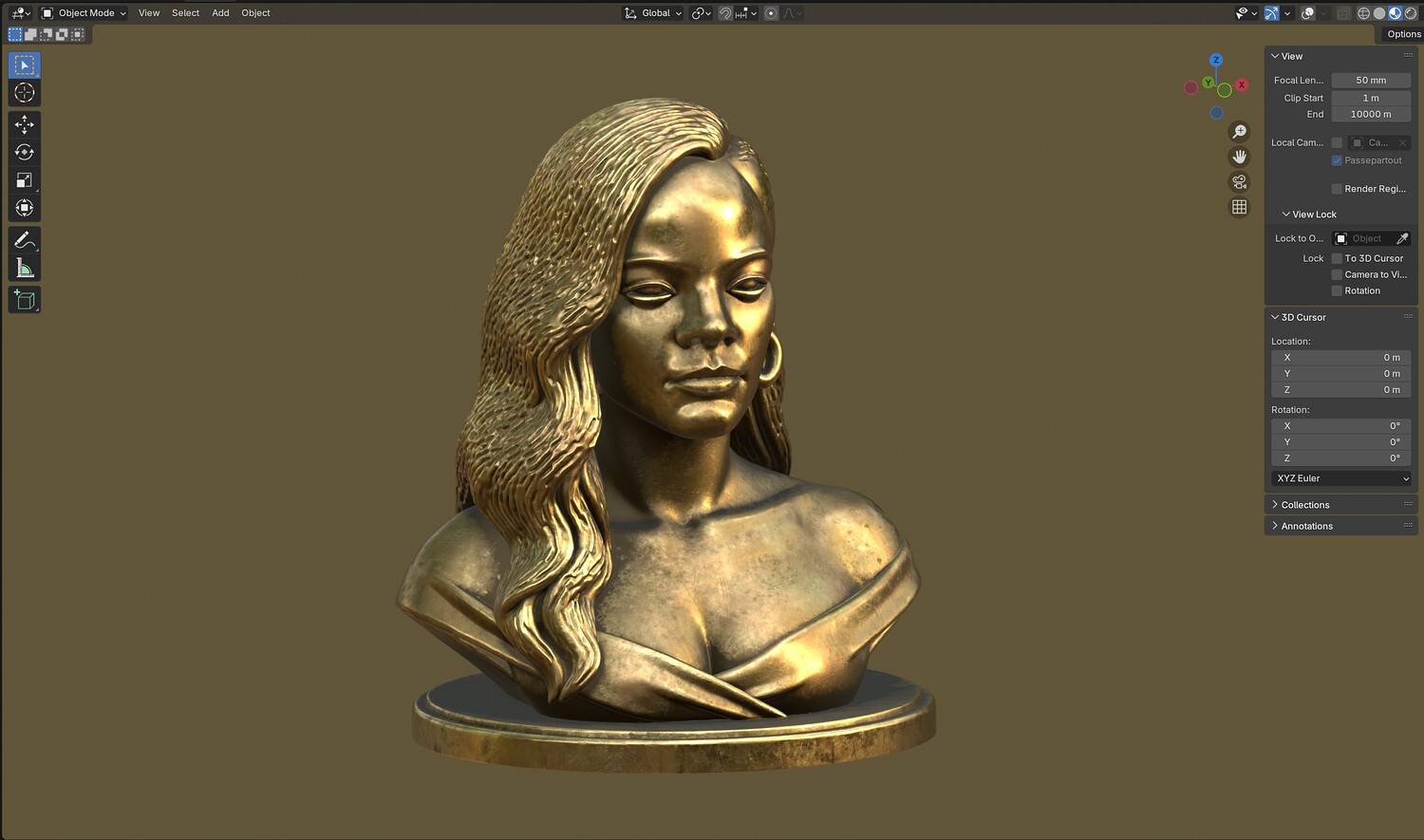
Task: Open the Select menu
Action: point(185,13)
